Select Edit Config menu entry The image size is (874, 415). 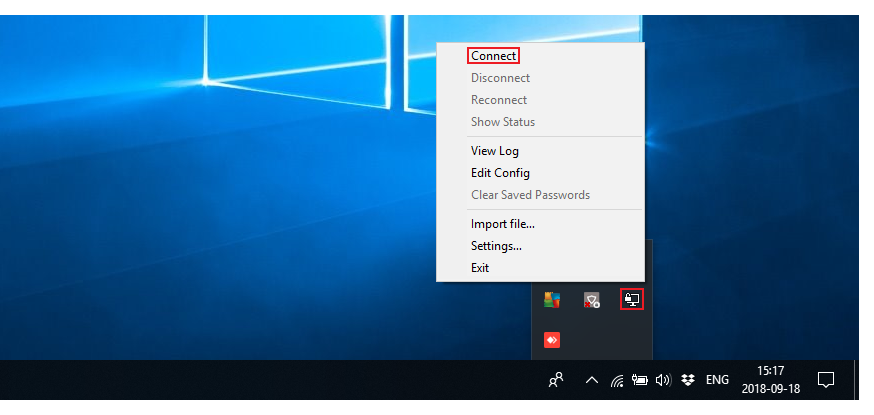pos(499,173)
